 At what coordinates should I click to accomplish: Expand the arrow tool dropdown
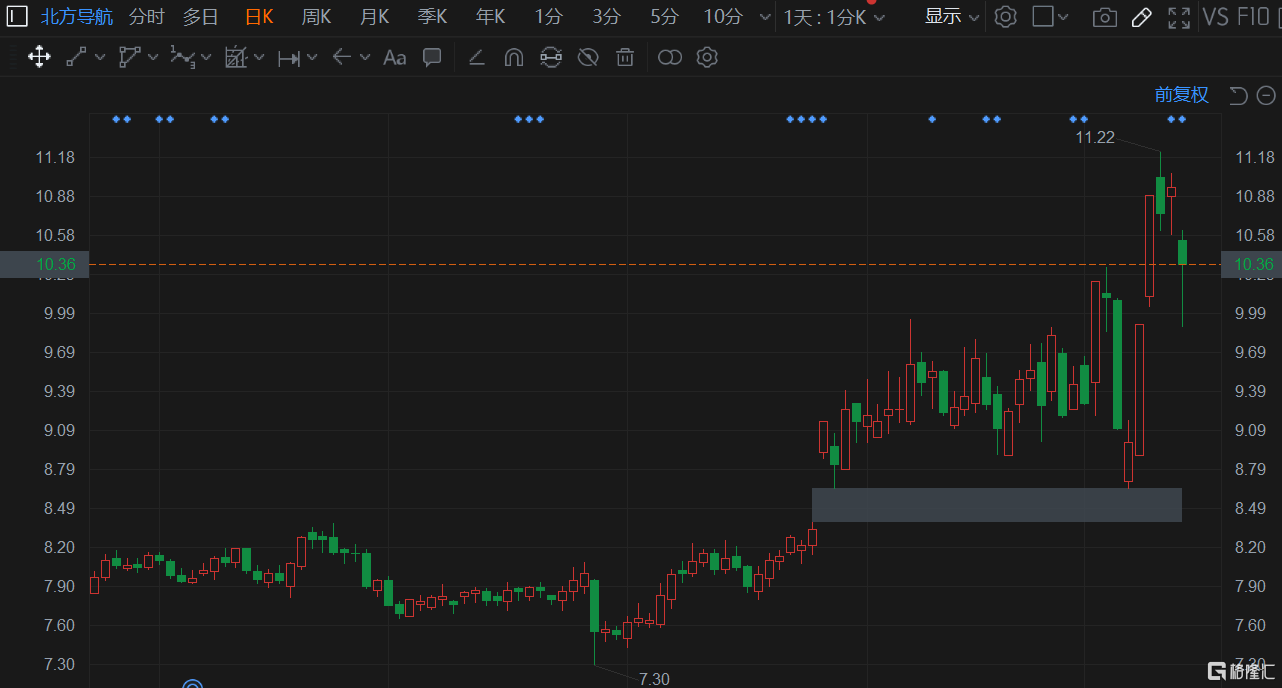point(364,58)
